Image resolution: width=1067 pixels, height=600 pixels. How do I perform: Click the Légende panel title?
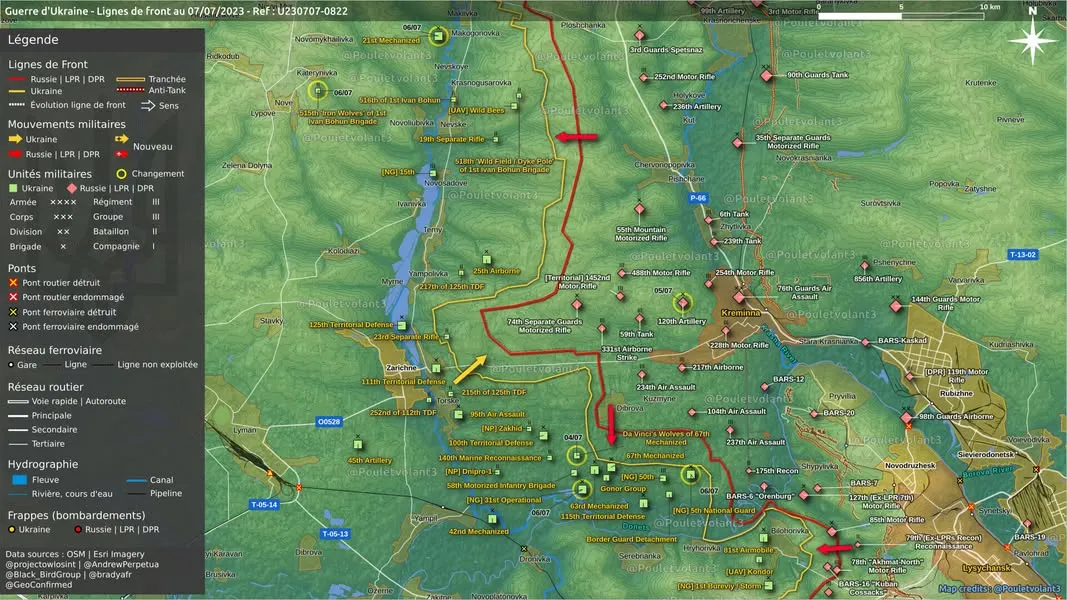33,39
